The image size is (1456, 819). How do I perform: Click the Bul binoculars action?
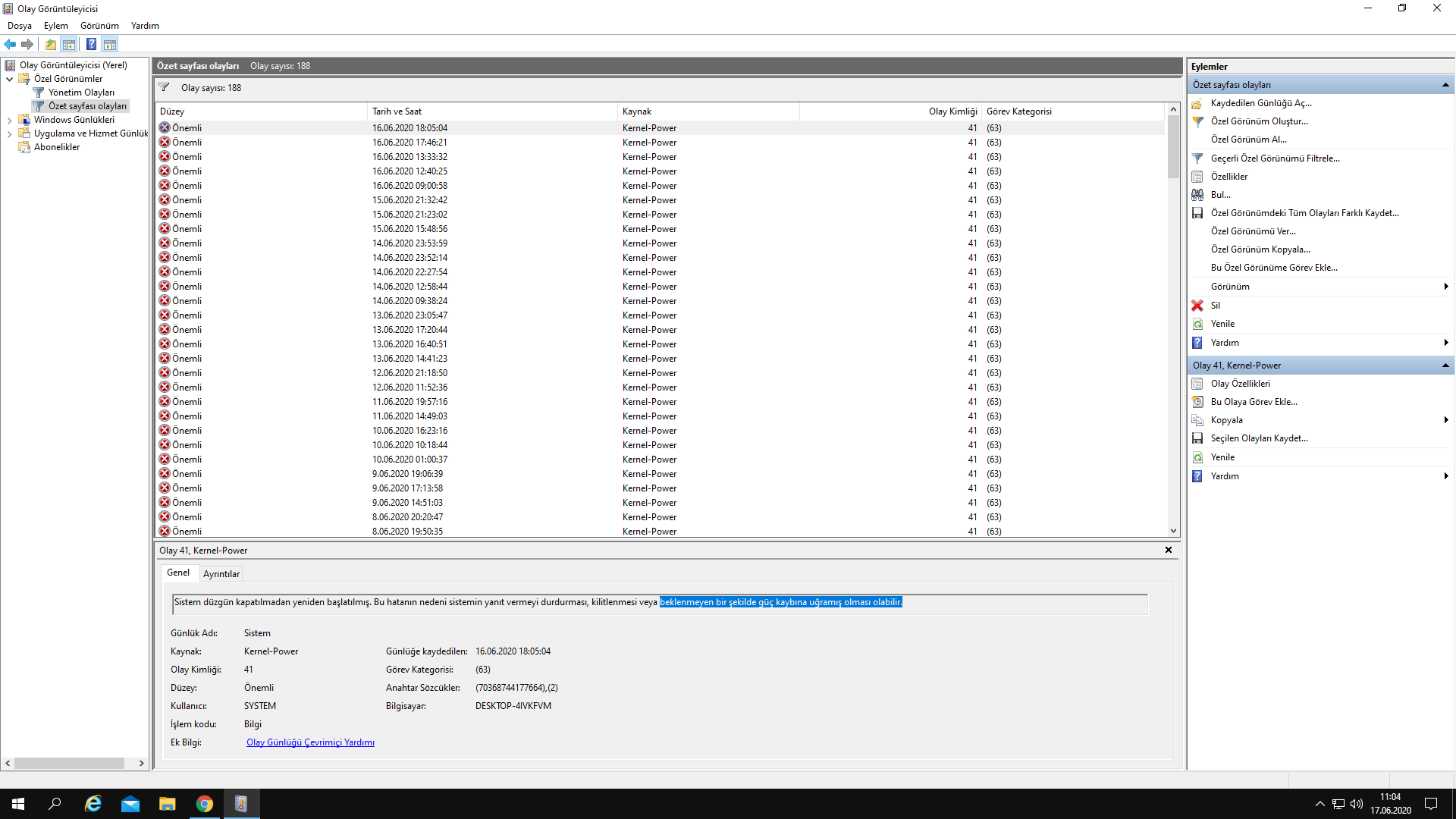click(x=1220, y=195)
